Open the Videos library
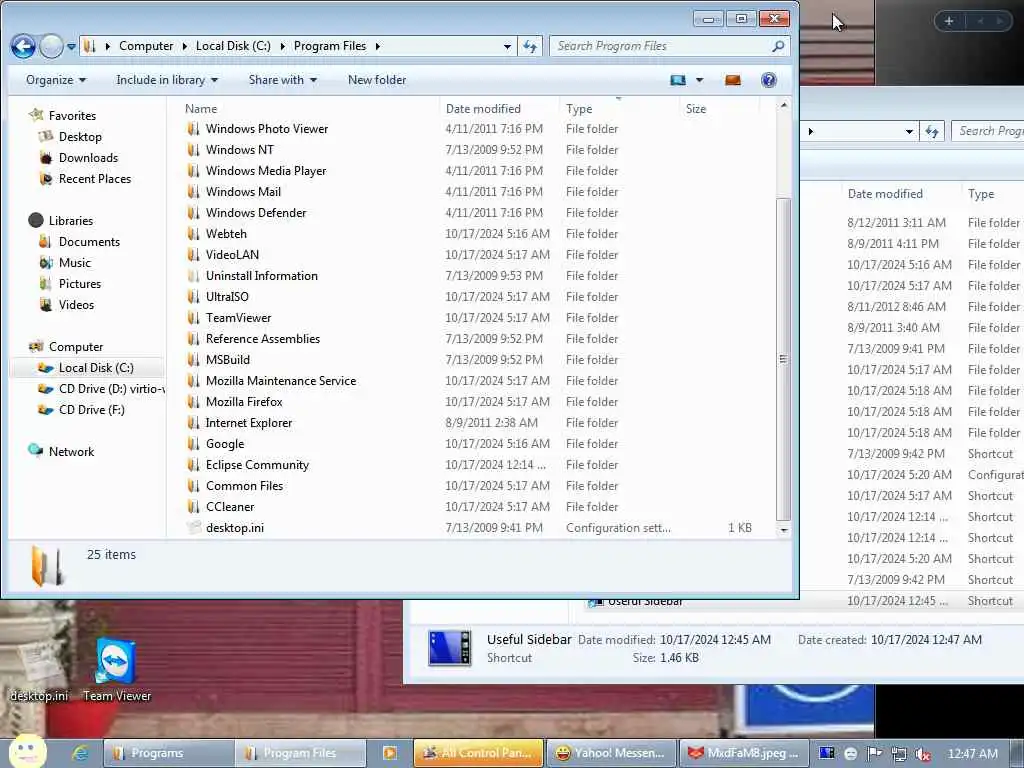 pyautogui.click(x=76, y=304)
